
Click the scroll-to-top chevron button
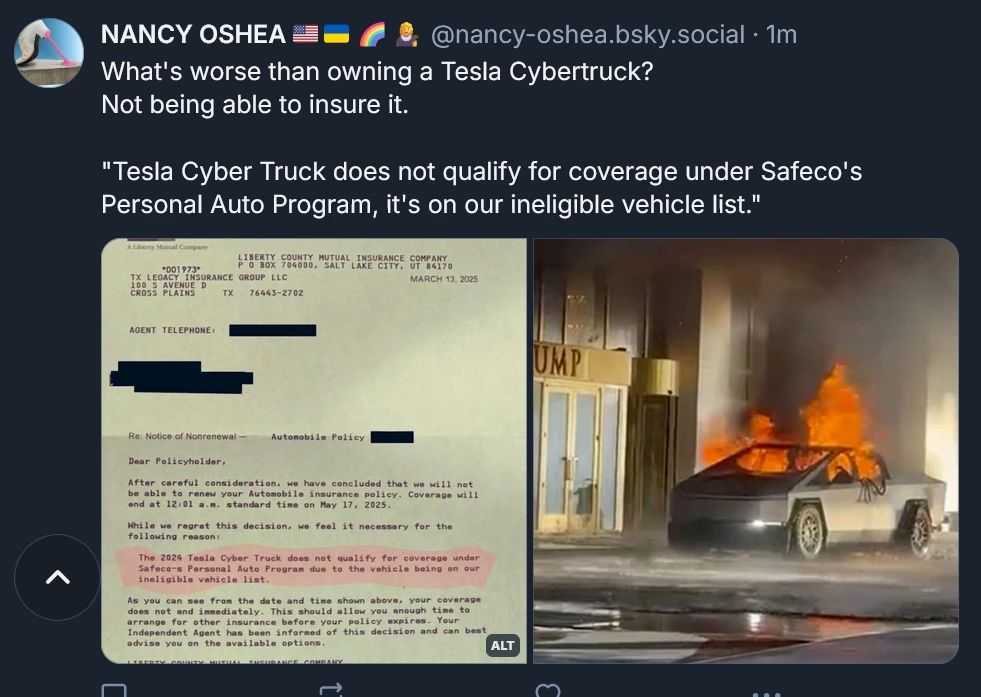pyautogui.click(x=58, y=577)
